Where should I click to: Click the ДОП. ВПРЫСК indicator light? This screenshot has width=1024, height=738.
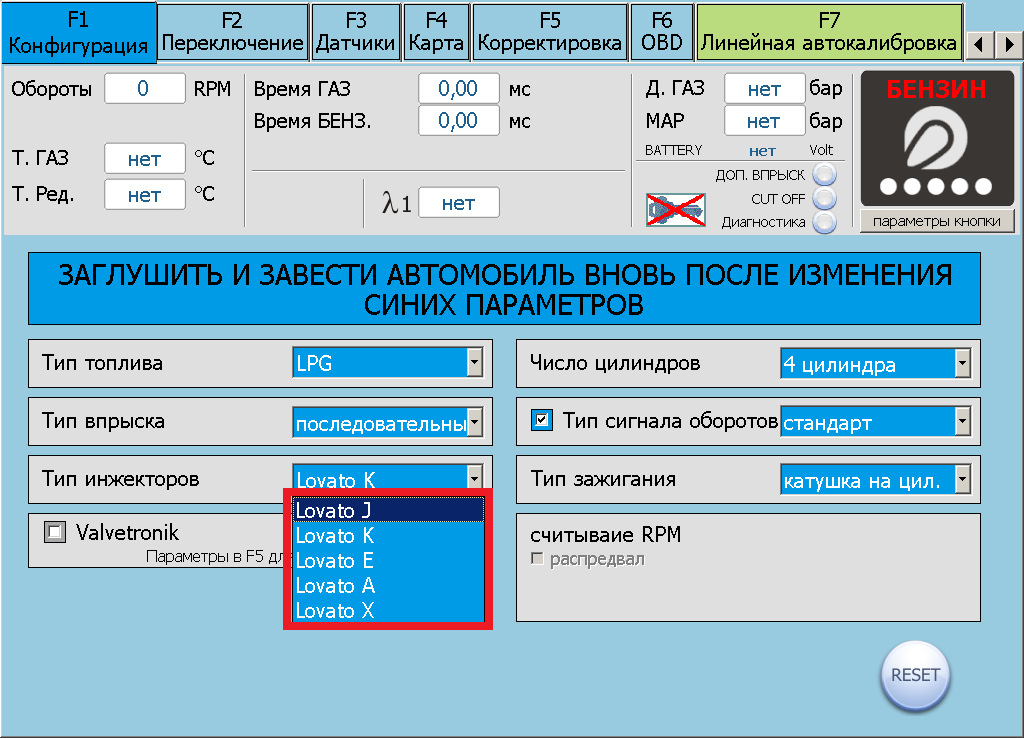tap(824, 175)
